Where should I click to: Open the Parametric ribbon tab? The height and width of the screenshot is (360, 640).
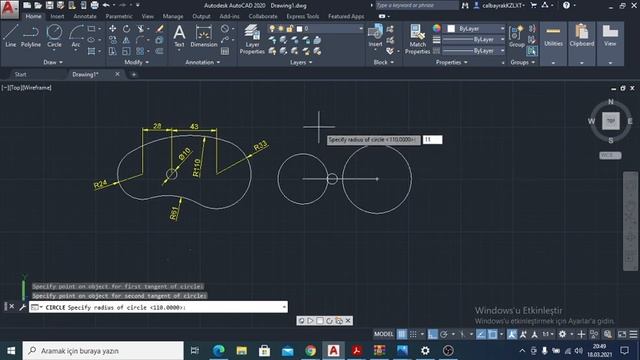pos(119,16)
